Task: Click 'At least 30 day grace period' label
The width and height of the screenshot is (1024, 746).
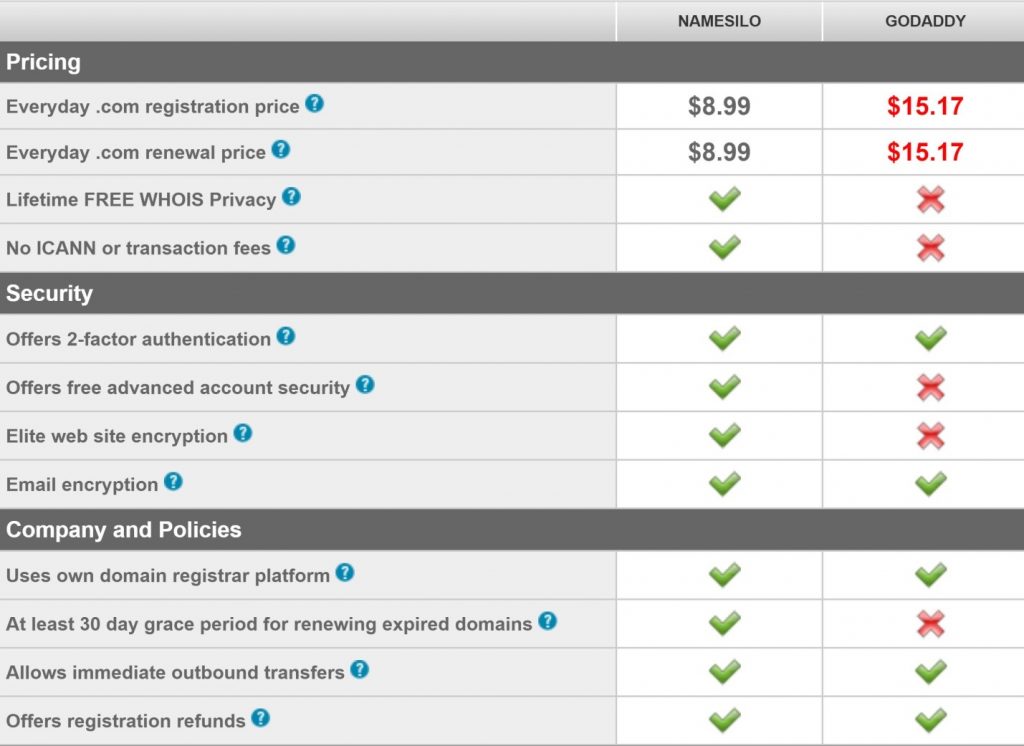Action: (x=269, y=624)
